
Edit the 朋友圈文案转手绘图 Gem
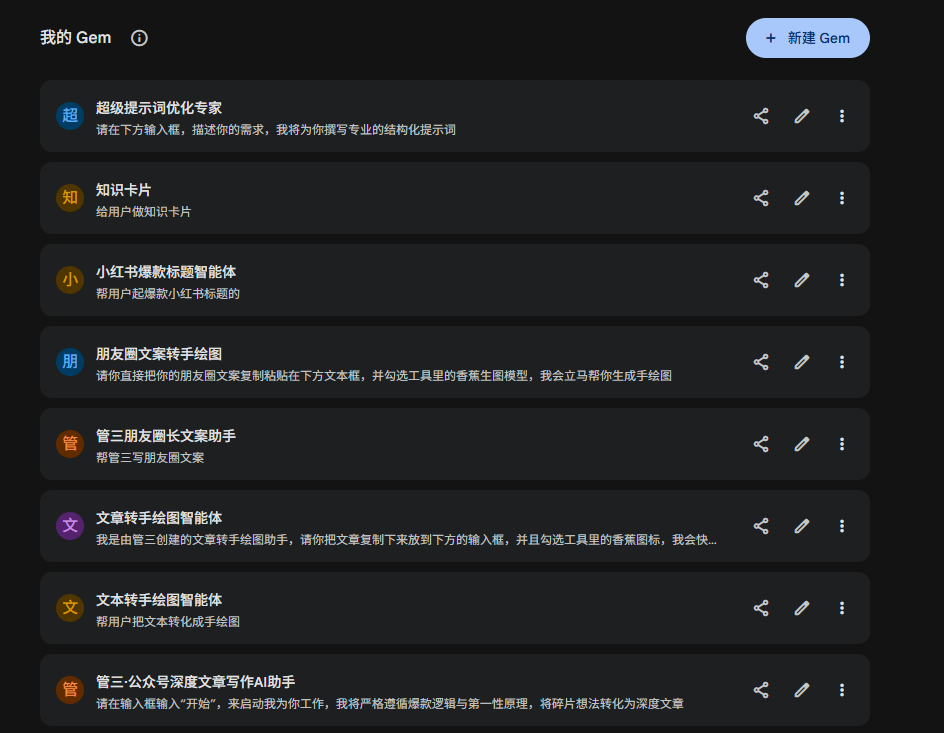click(x=801, y=362)
